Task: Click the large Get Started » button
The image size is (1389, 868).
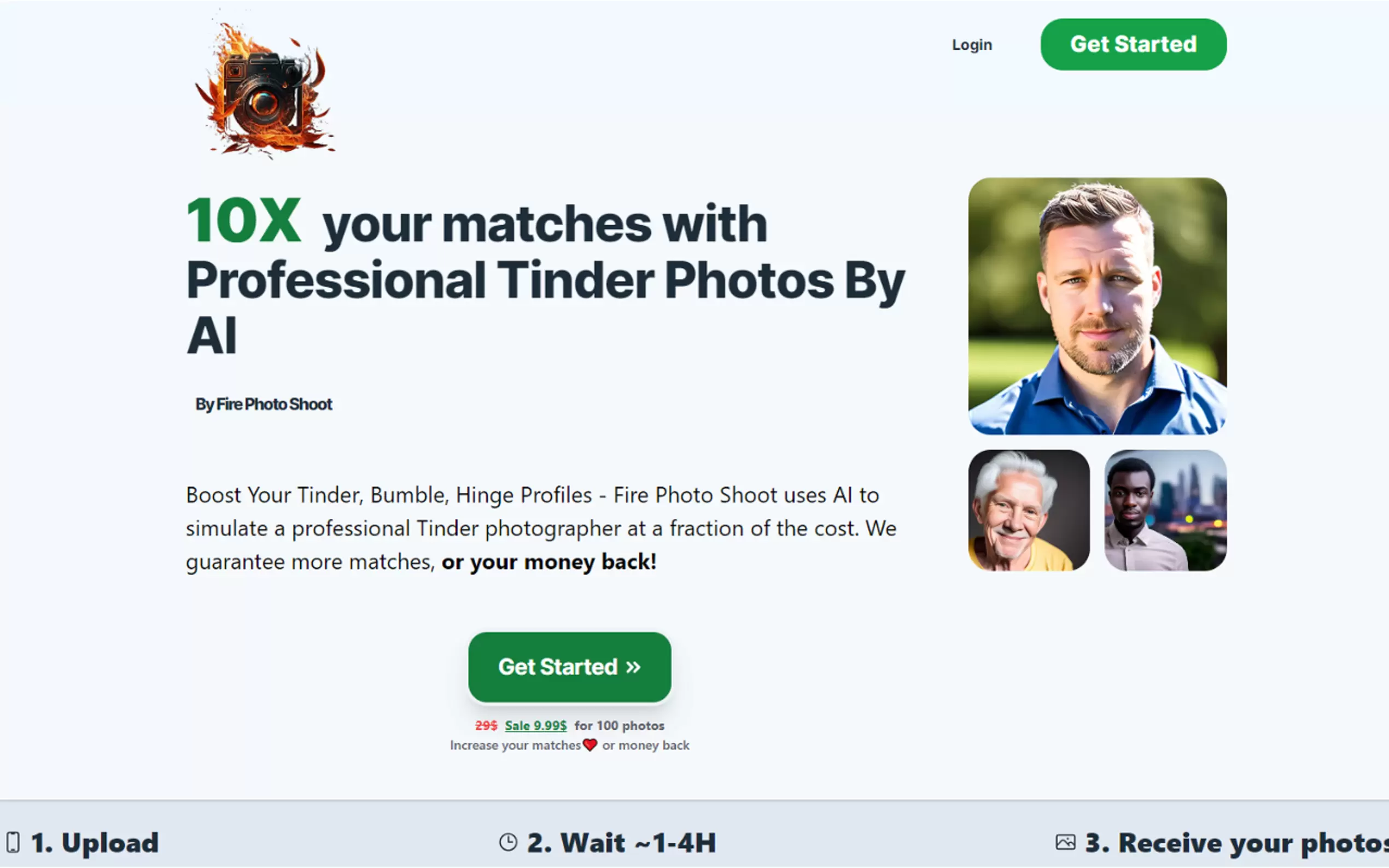Action: (x=570, y=667)
